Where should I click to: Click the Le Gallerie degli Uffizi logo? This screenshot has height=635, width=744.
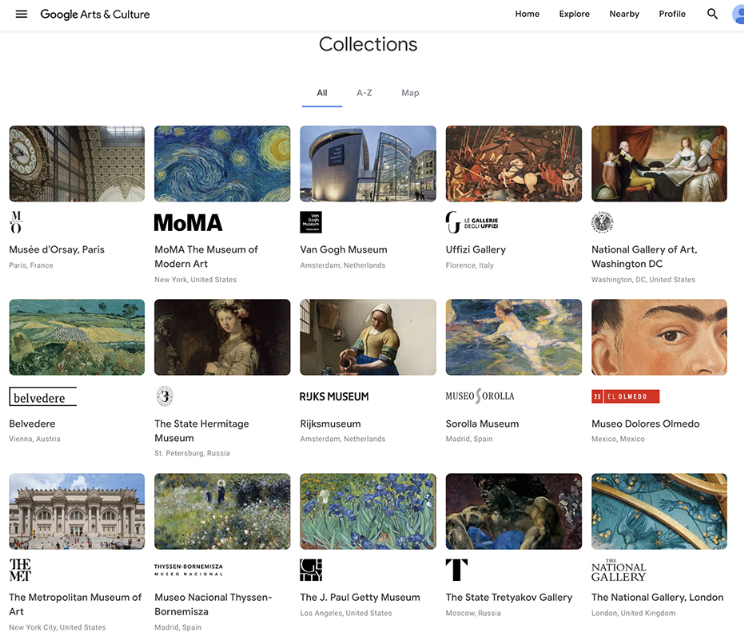(472, 222)
